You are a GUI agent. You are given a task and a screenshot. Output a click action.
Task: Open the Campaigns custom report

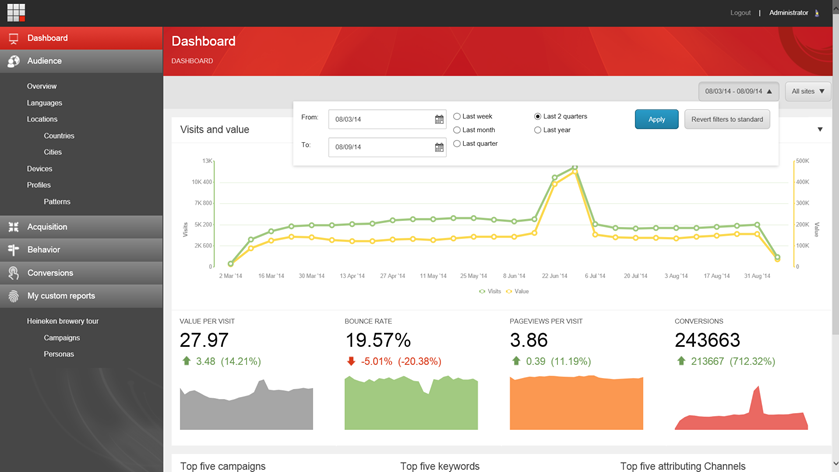pos(62,338)
